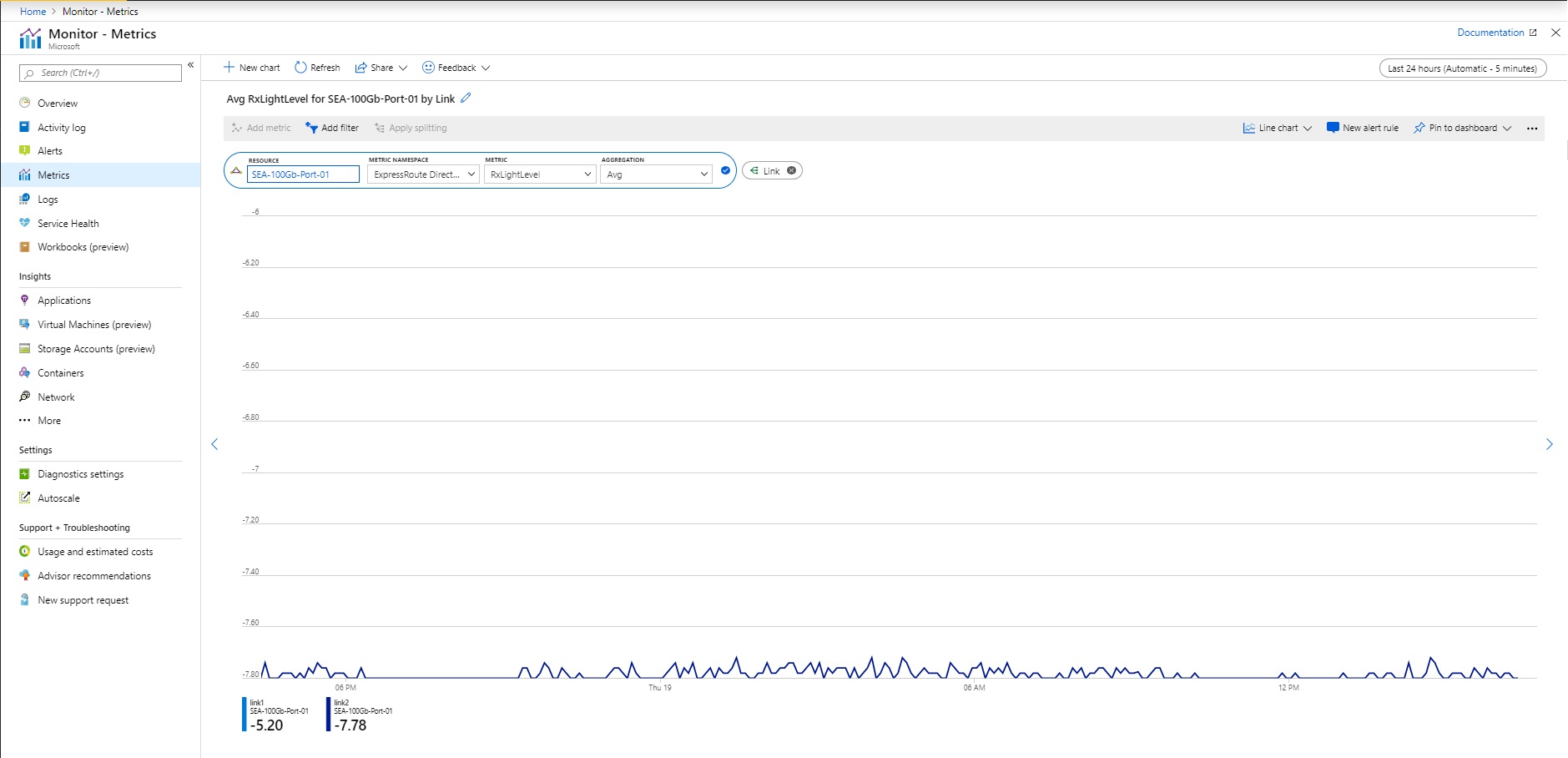Create a new chart
Viewport: 1568px width, 758px height.
coord(251,68)
